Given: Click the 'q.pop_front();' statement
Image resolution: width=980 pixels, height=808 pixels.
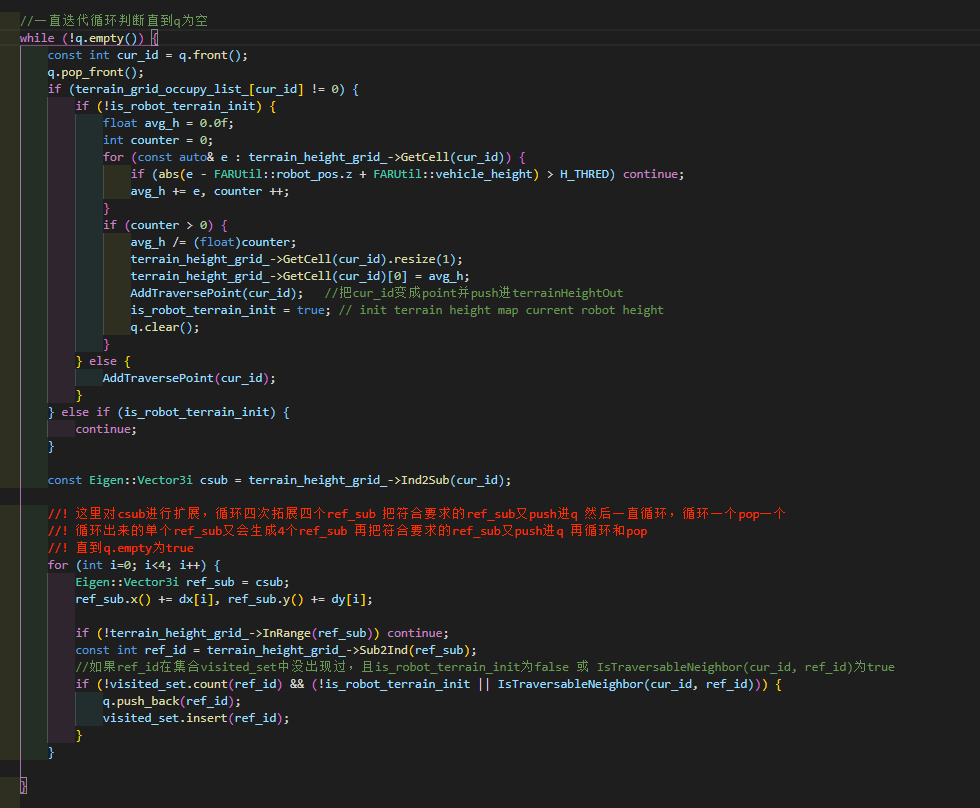Looking at the screenshot, I should click(x=96, y=72).
